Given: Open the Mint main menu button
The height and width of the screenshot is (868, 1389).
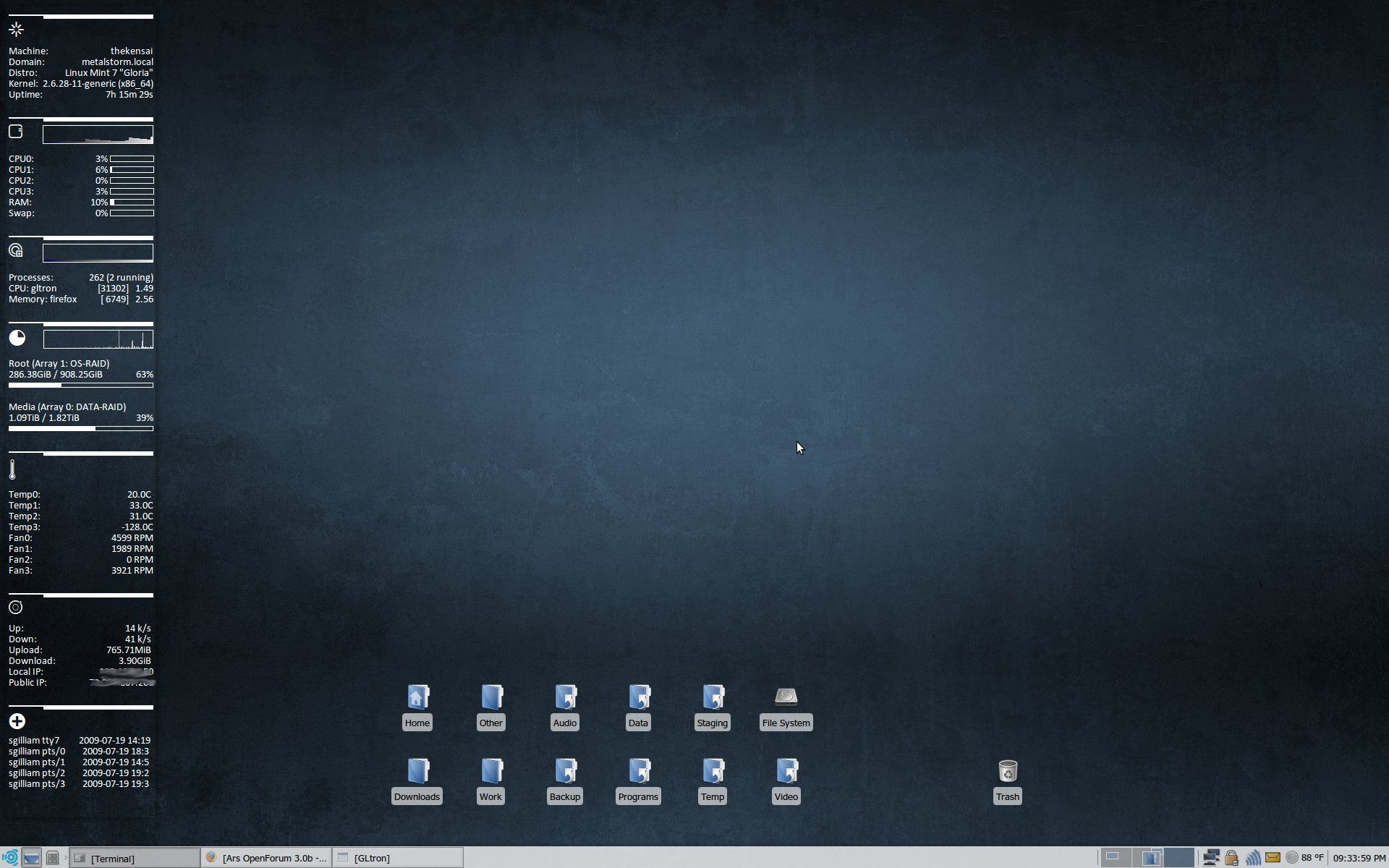Looking at the screenshot, I should [10, 858].
